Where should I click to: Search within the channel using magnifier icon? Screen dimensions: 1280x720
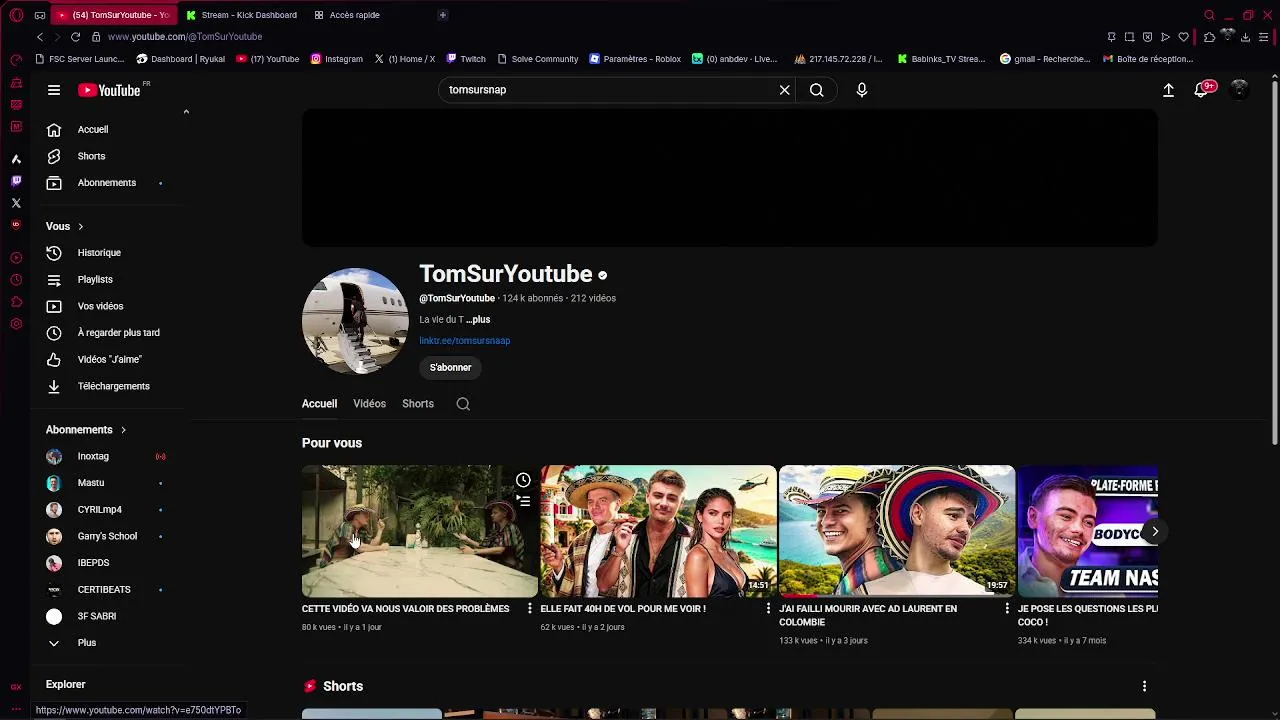click(x=463, y=404)
